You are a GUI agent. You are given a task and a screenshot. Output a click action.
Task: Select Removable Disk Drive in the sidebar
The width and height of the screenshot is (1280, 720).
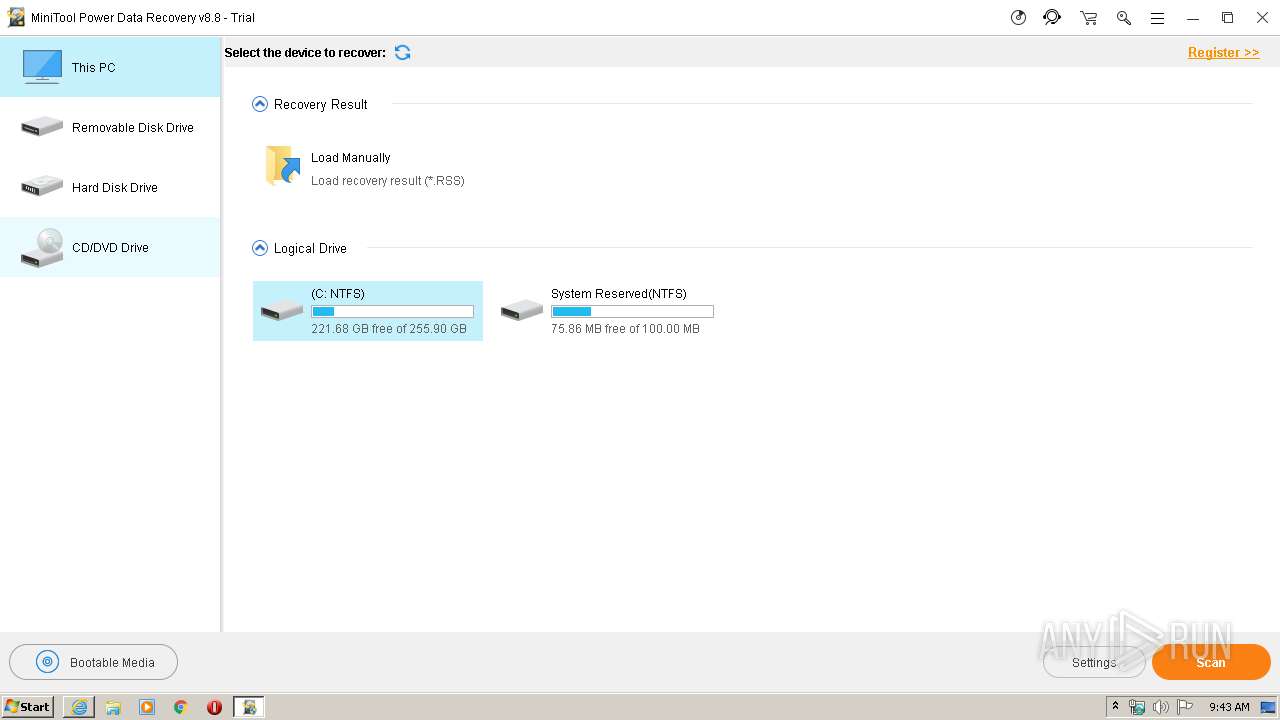coord(110,127)
